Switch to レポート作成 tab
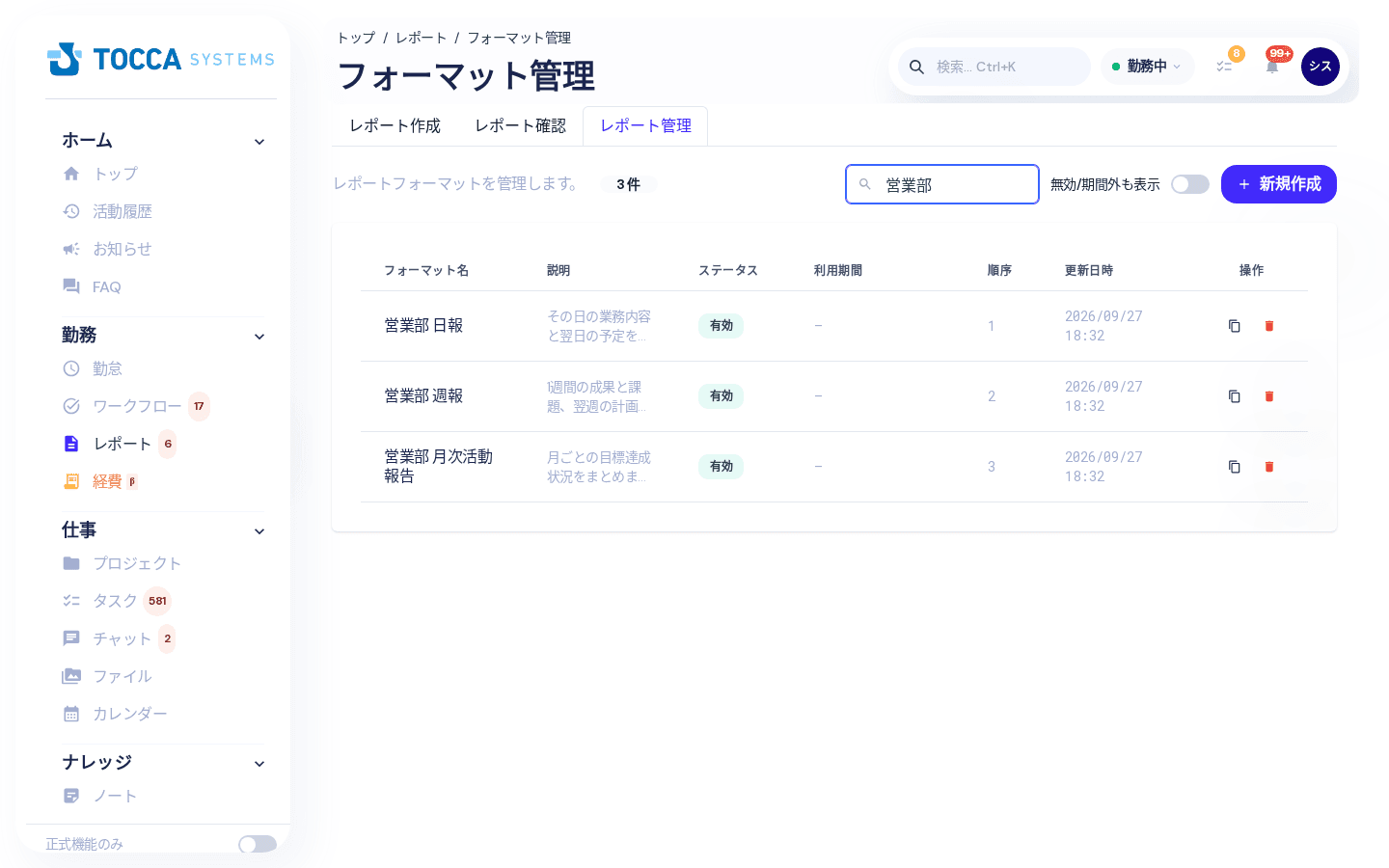The image size is (1389, 868). click(395, 126)
